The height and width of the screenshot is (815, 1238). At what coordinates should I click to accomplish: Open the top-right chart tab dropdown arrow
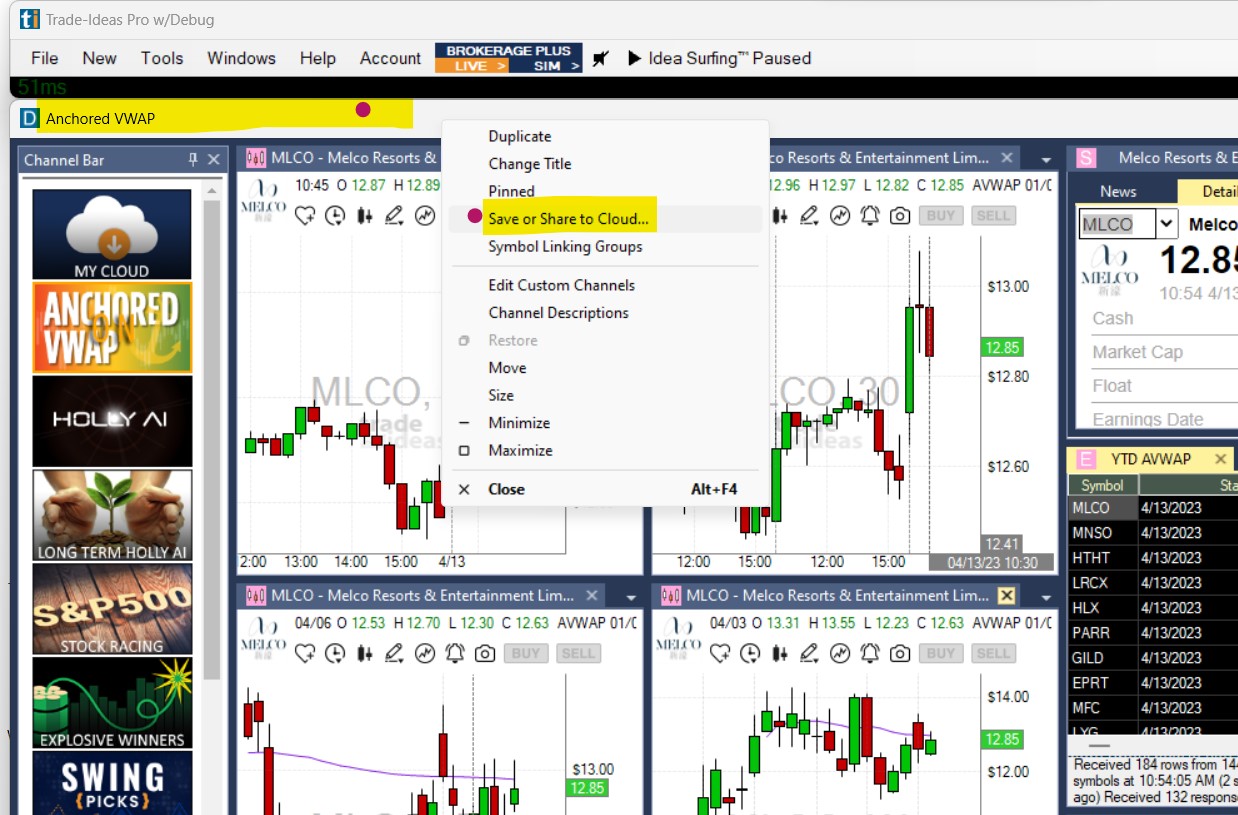click(x=1046, y=160)
